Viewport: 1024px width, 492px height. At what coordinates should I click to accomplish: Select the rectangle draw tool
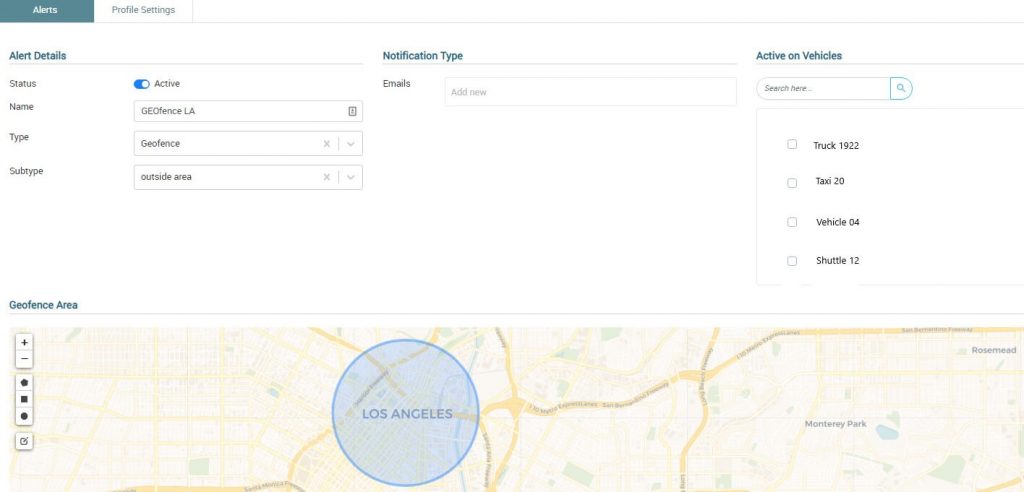(25, 399)
